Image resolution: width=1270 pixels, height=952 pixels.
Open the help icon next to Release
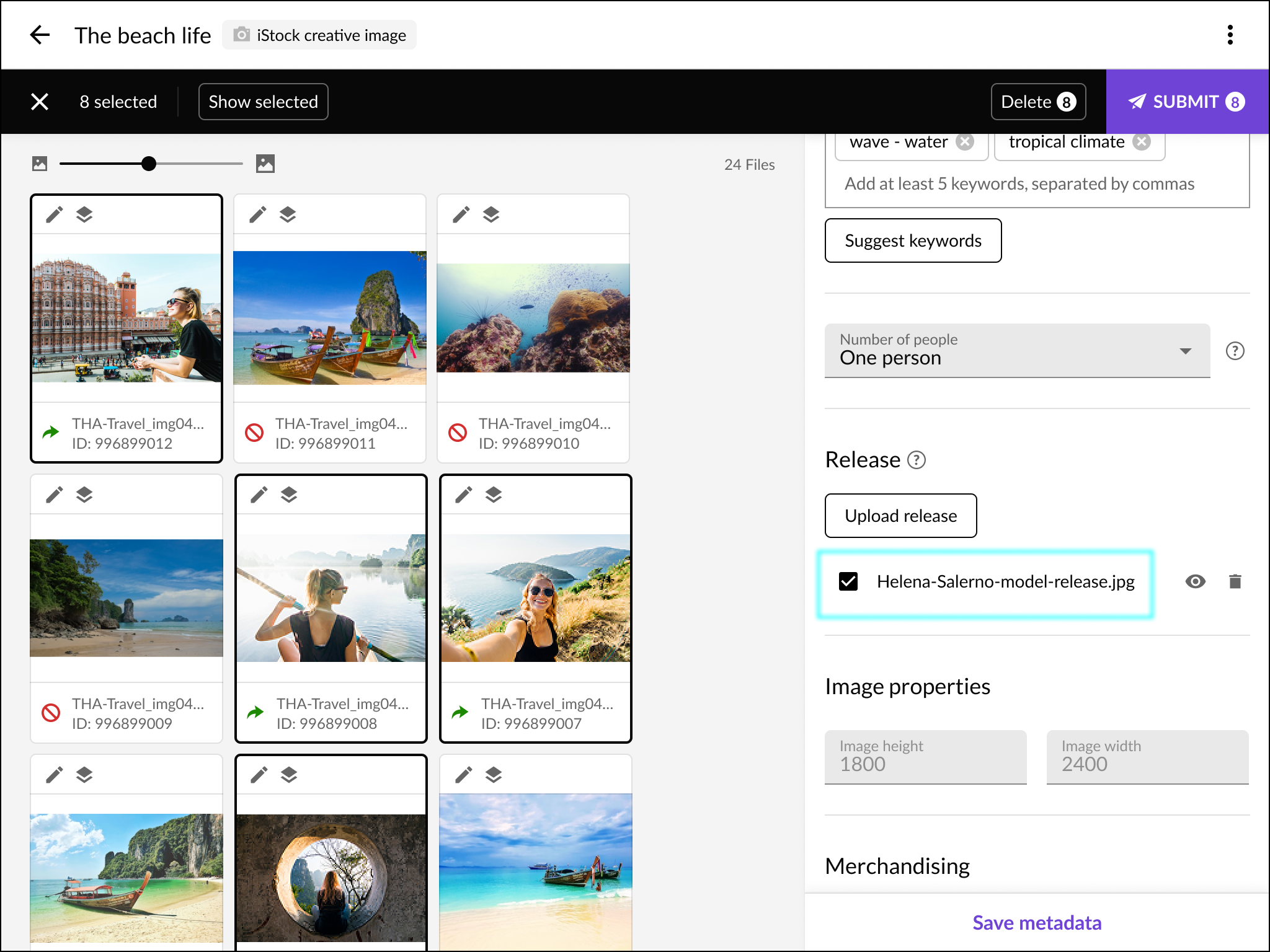pyautogui.click(x=917, y=460)
